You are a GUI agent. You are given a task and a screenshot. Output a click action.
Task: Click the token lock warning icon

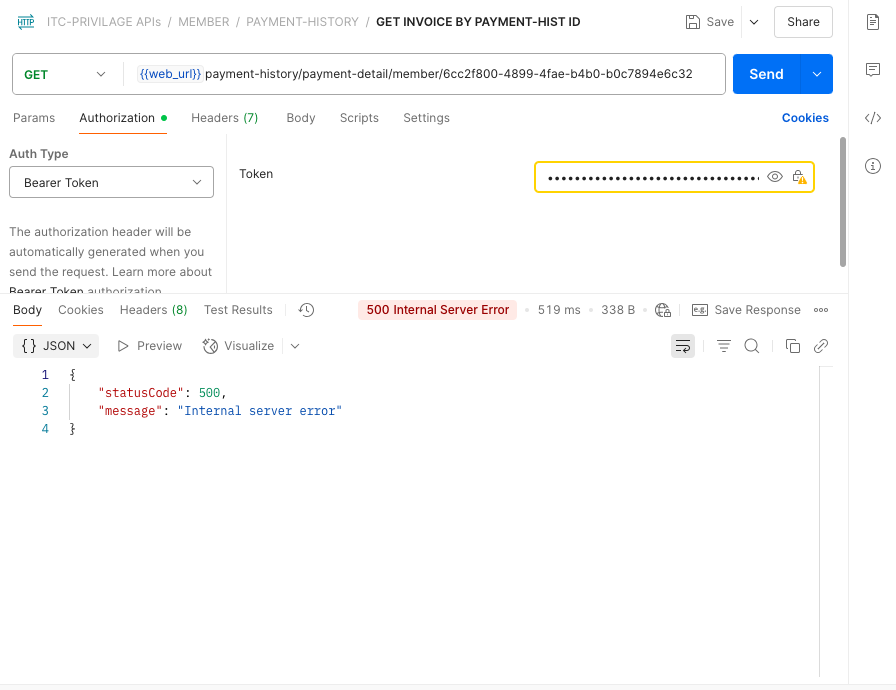799,177
